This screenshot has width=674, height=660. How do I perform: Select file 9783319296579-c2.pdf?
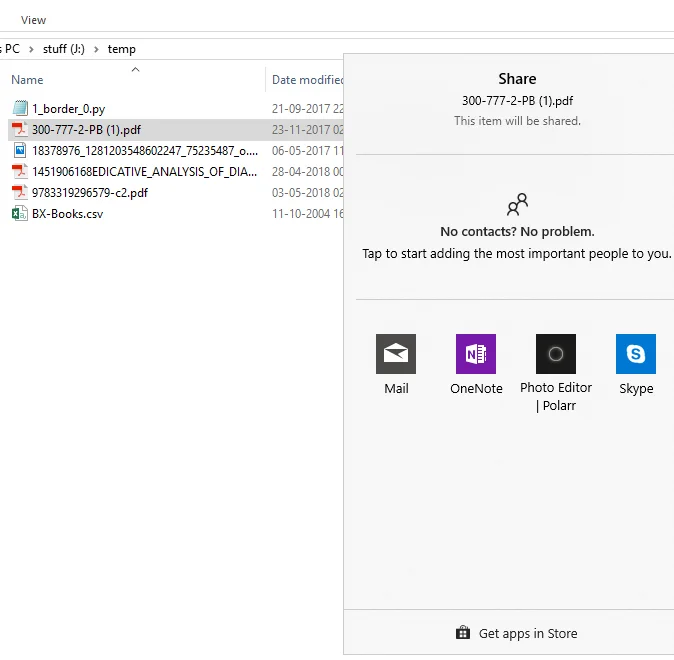click(90, 193)
